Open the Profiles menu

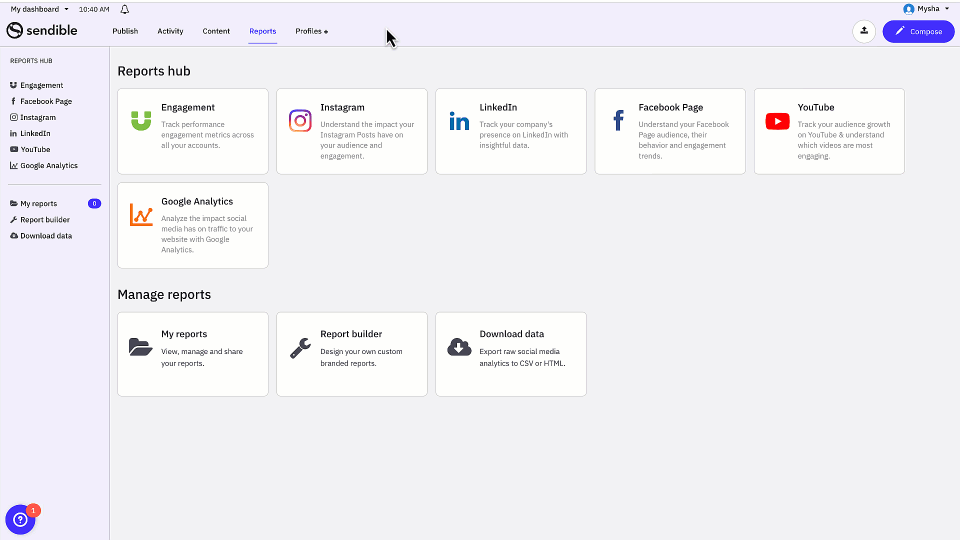tap(311, 31)
